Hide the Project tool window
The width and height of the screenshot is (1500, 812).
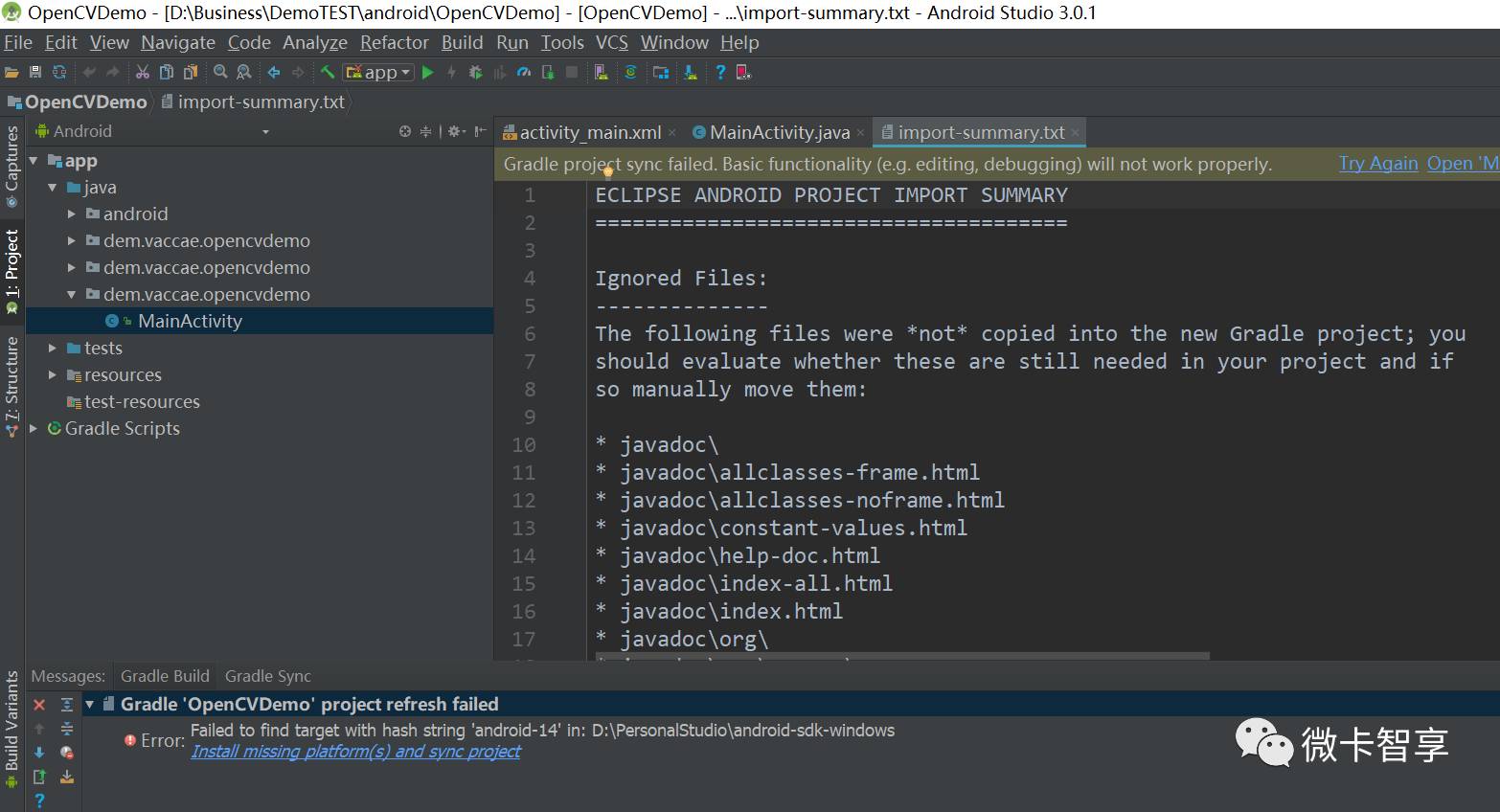[x=481, y=131]
